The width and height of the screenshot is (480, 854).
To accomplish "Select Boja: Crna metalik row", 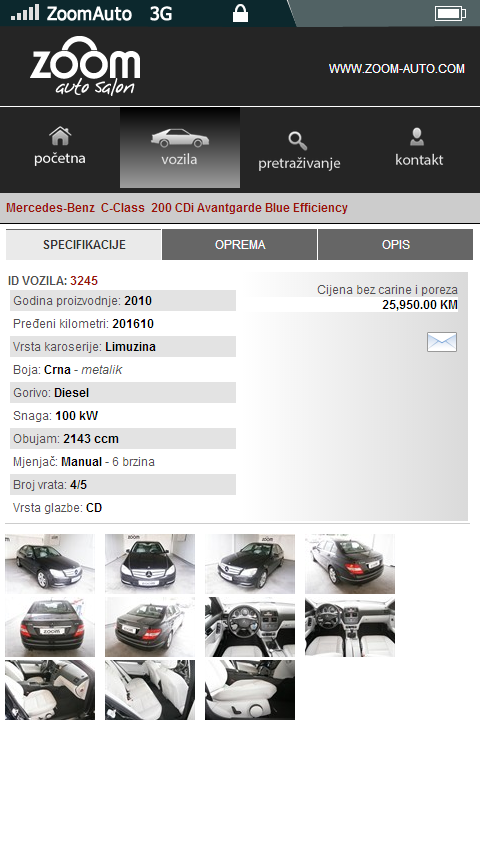I will tap(123, 369).
